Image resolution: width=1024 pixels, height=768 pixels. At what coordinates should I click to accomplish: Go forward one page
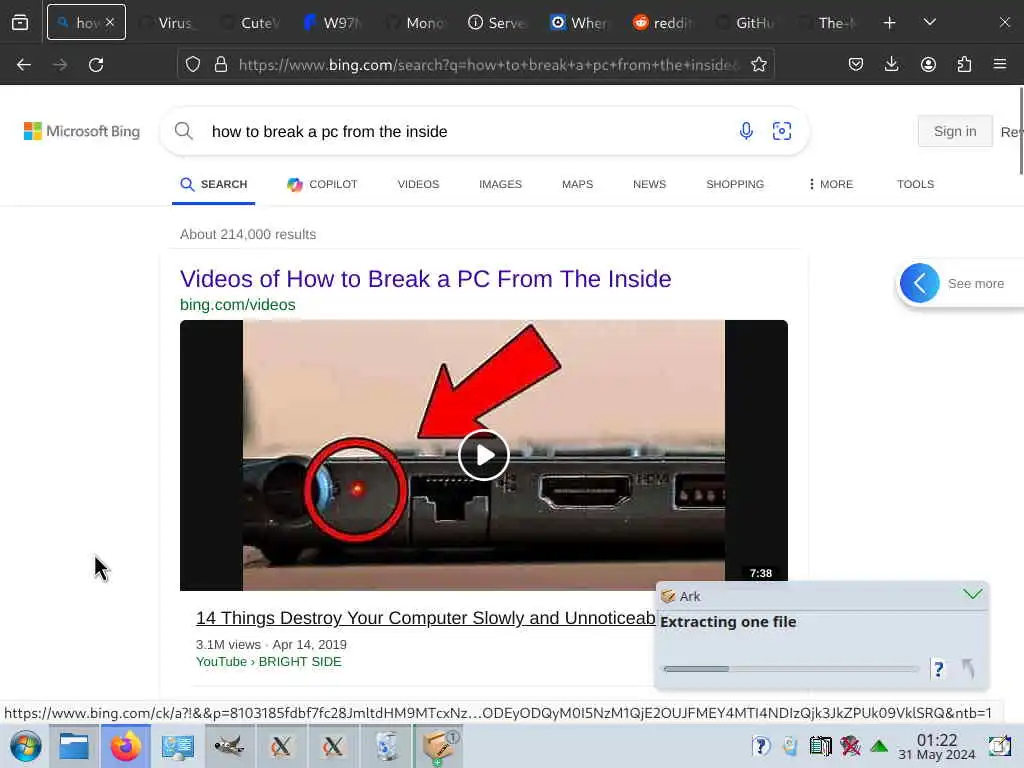point(59,65)
